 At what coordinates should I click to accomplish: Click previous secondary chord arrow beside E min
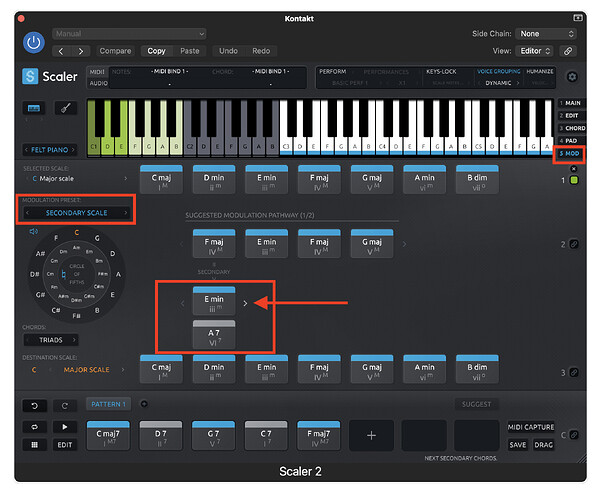[x=182, y=304]
